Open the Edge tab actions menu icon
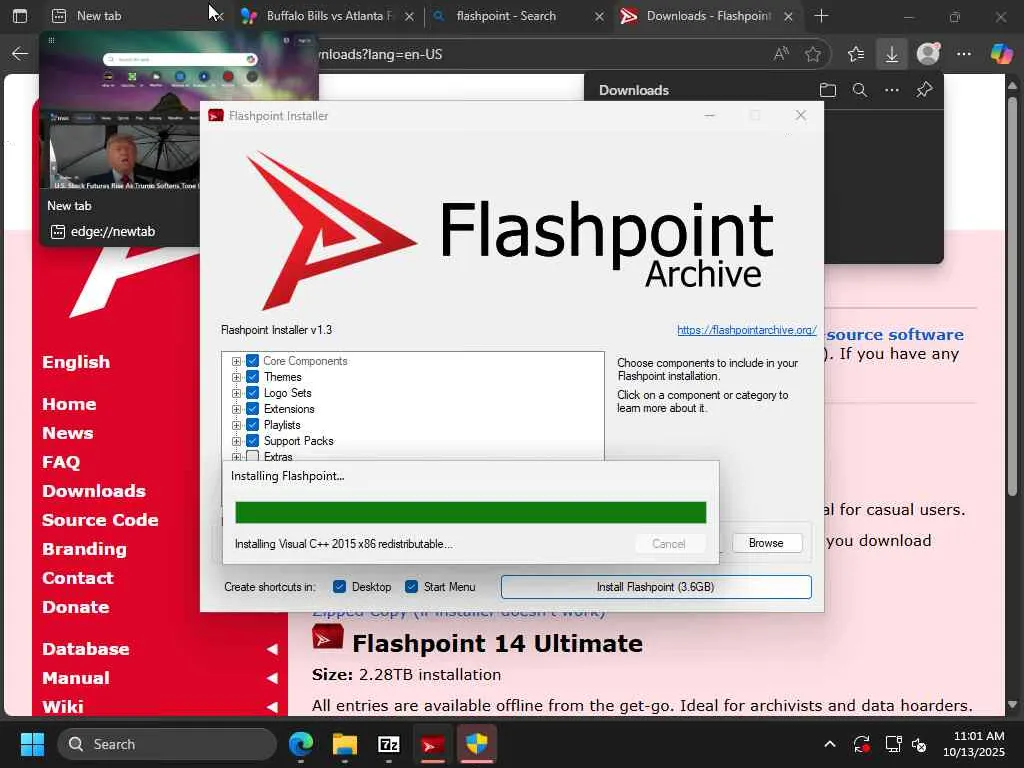Image resolution: width=1024 pixels, height=768 pixels. coord(20,16)
